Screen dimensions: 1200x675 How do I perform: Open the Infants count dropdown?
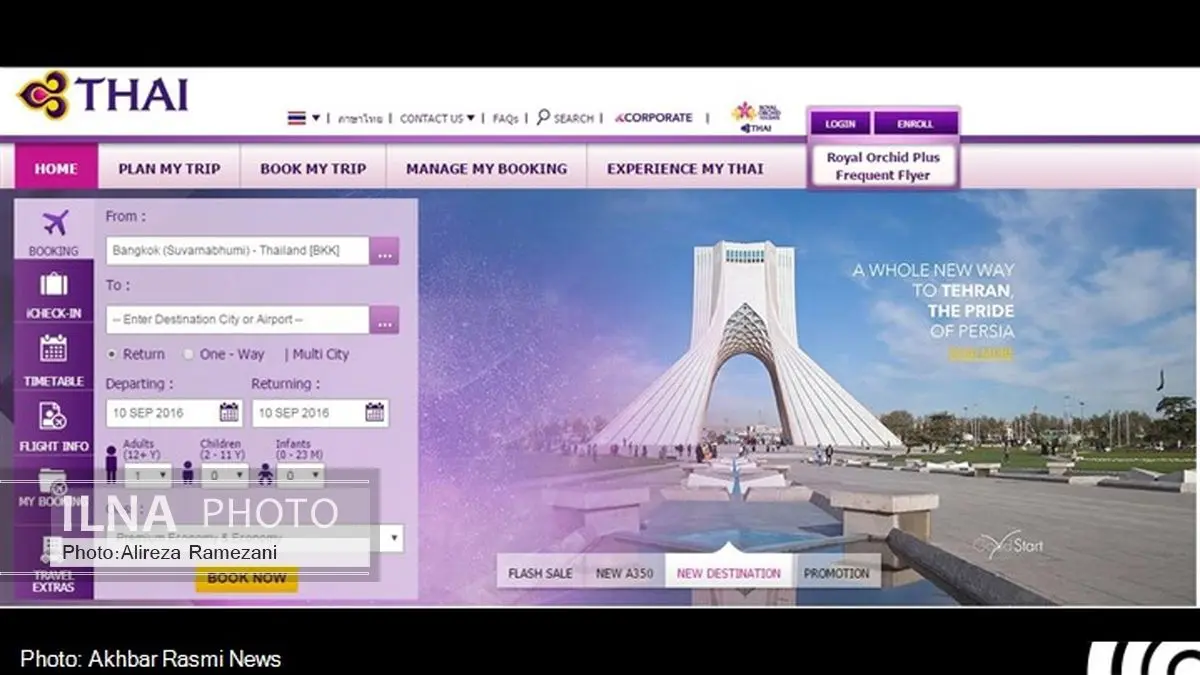click(300, 476)
